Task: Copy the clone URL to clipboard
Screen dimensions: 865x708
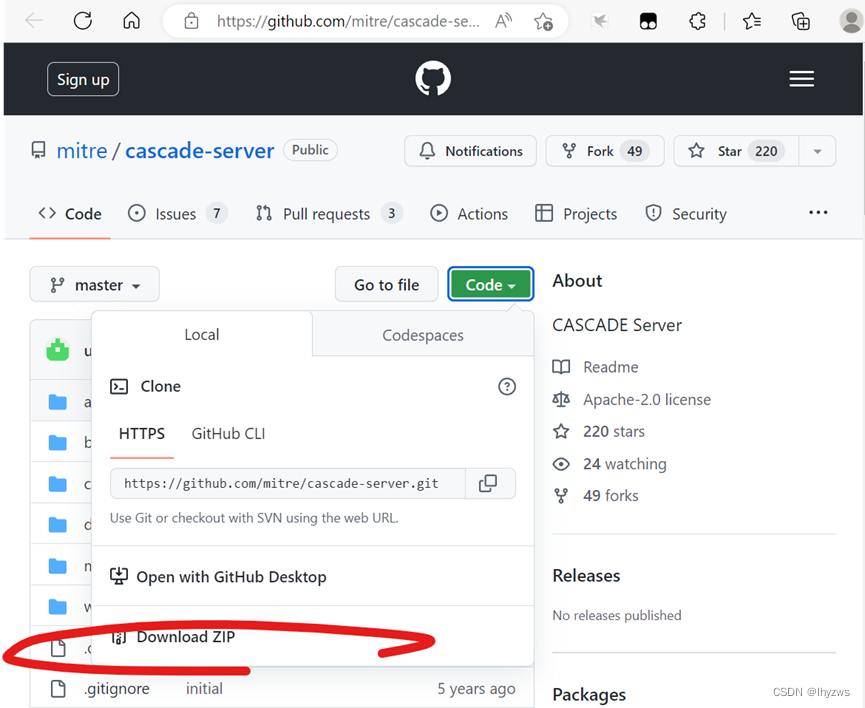Action: tap(488, 483)
